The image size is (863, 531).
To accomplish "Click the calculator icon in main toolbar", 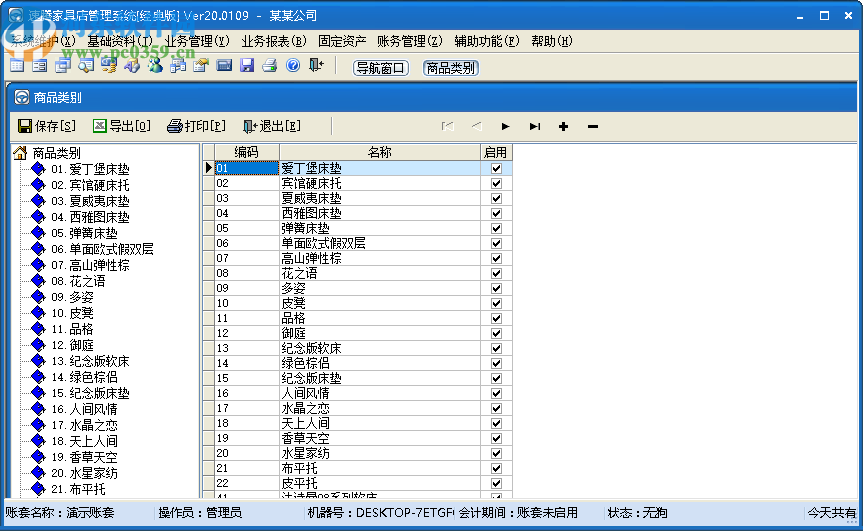I will click(224, 66).
